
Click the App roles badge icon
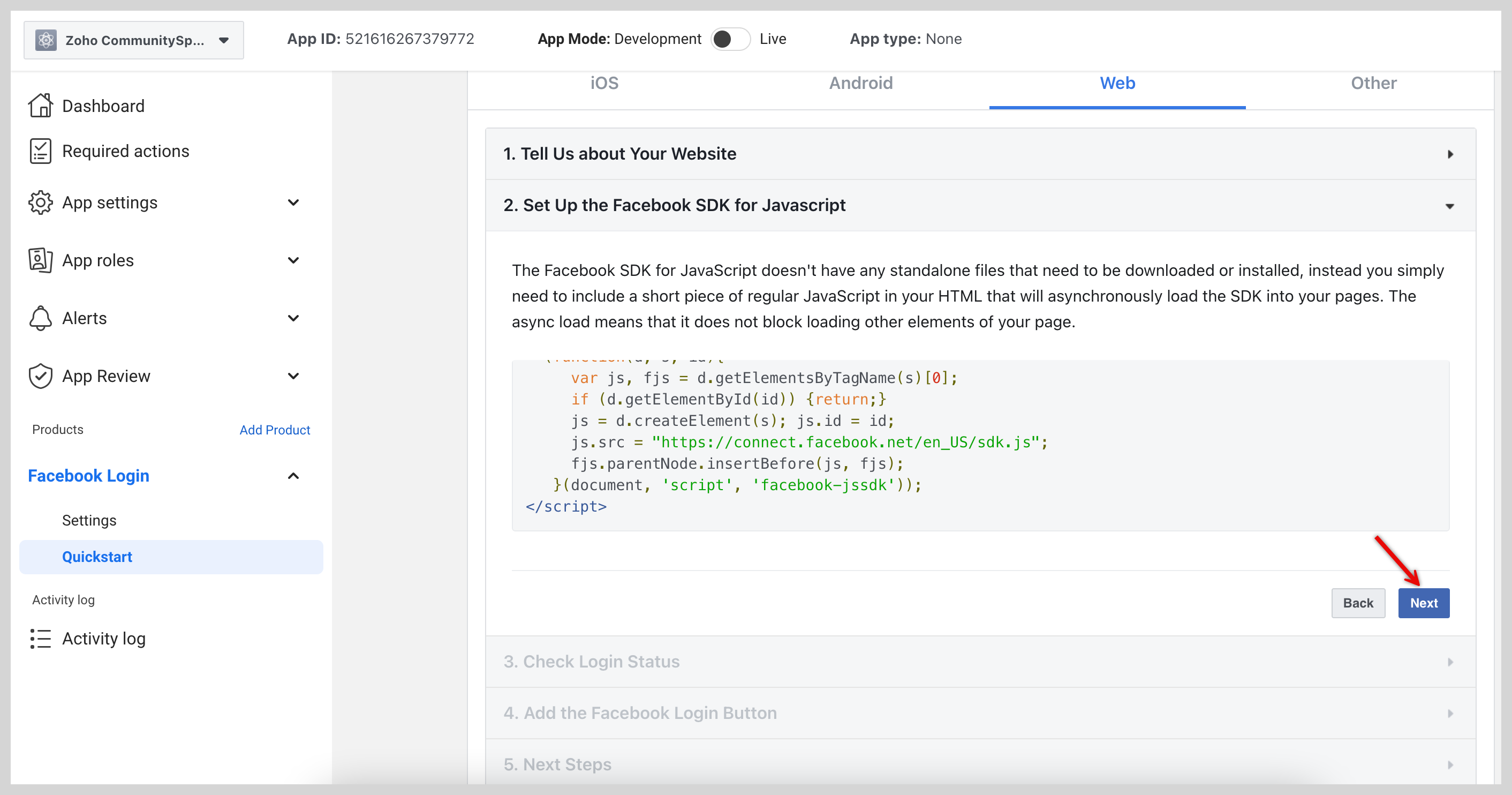[40, 260]
